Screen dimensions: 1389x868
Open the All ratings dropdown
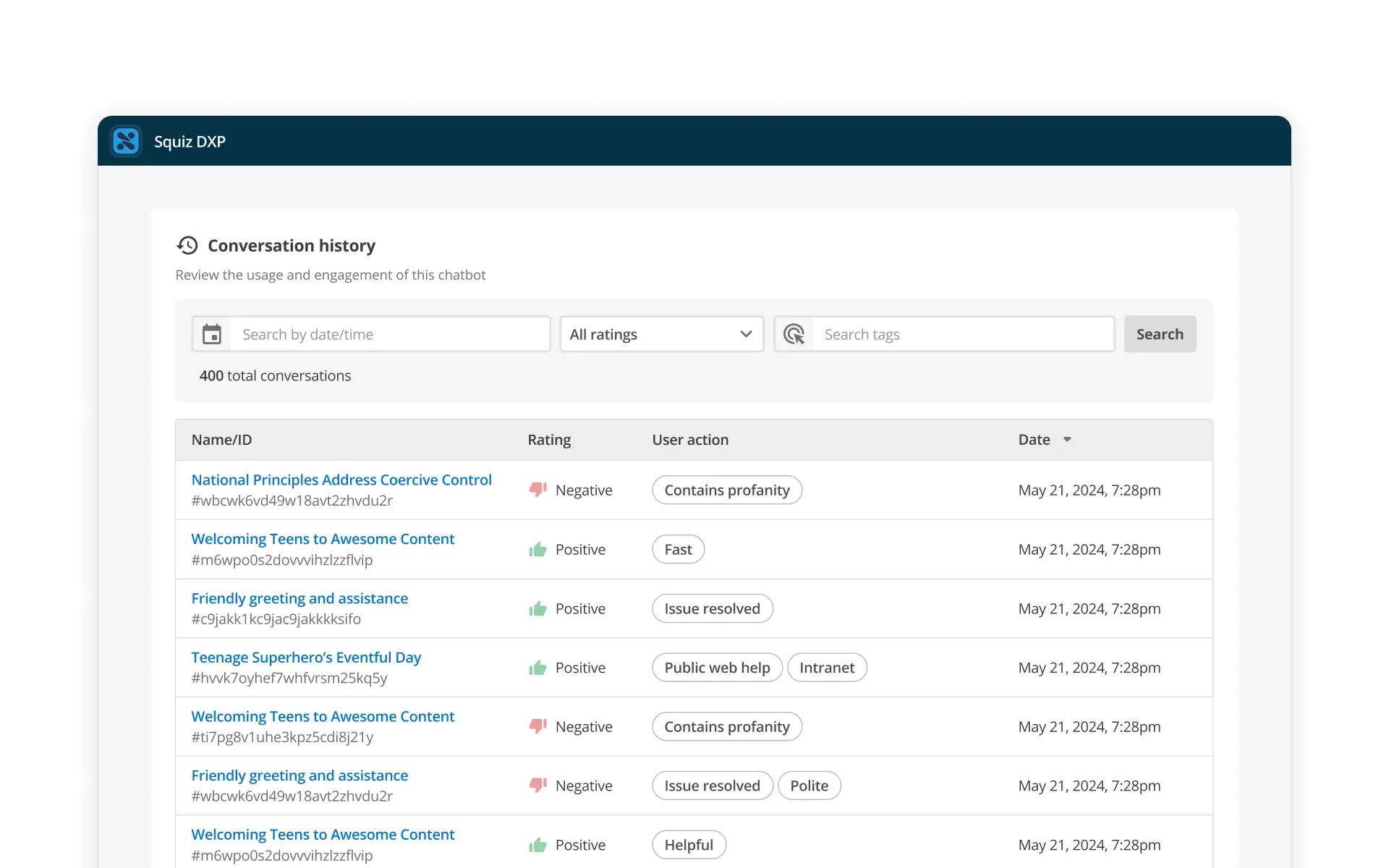click(x=662, y=334)
